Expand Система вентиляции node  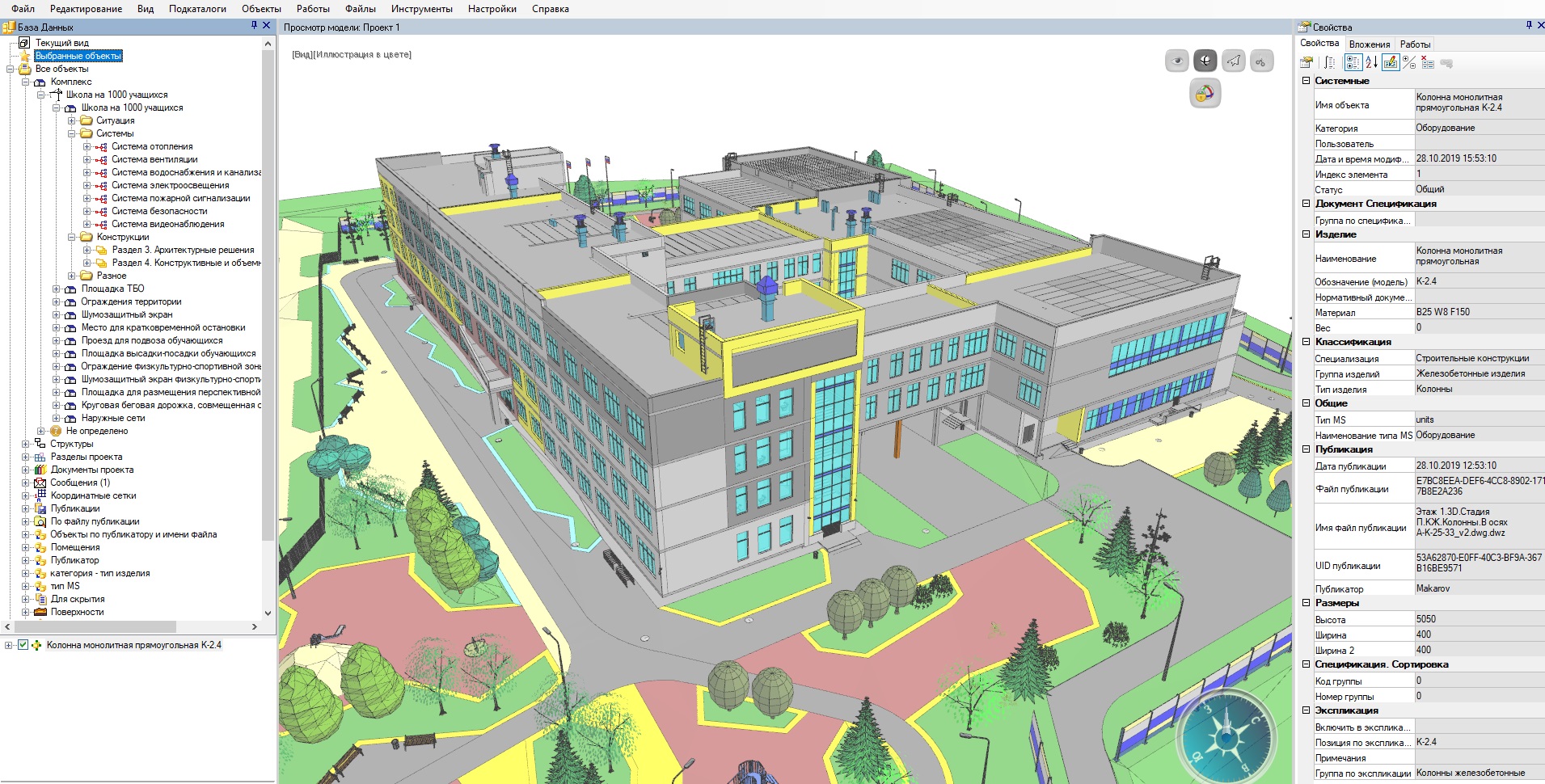[87, 159]
